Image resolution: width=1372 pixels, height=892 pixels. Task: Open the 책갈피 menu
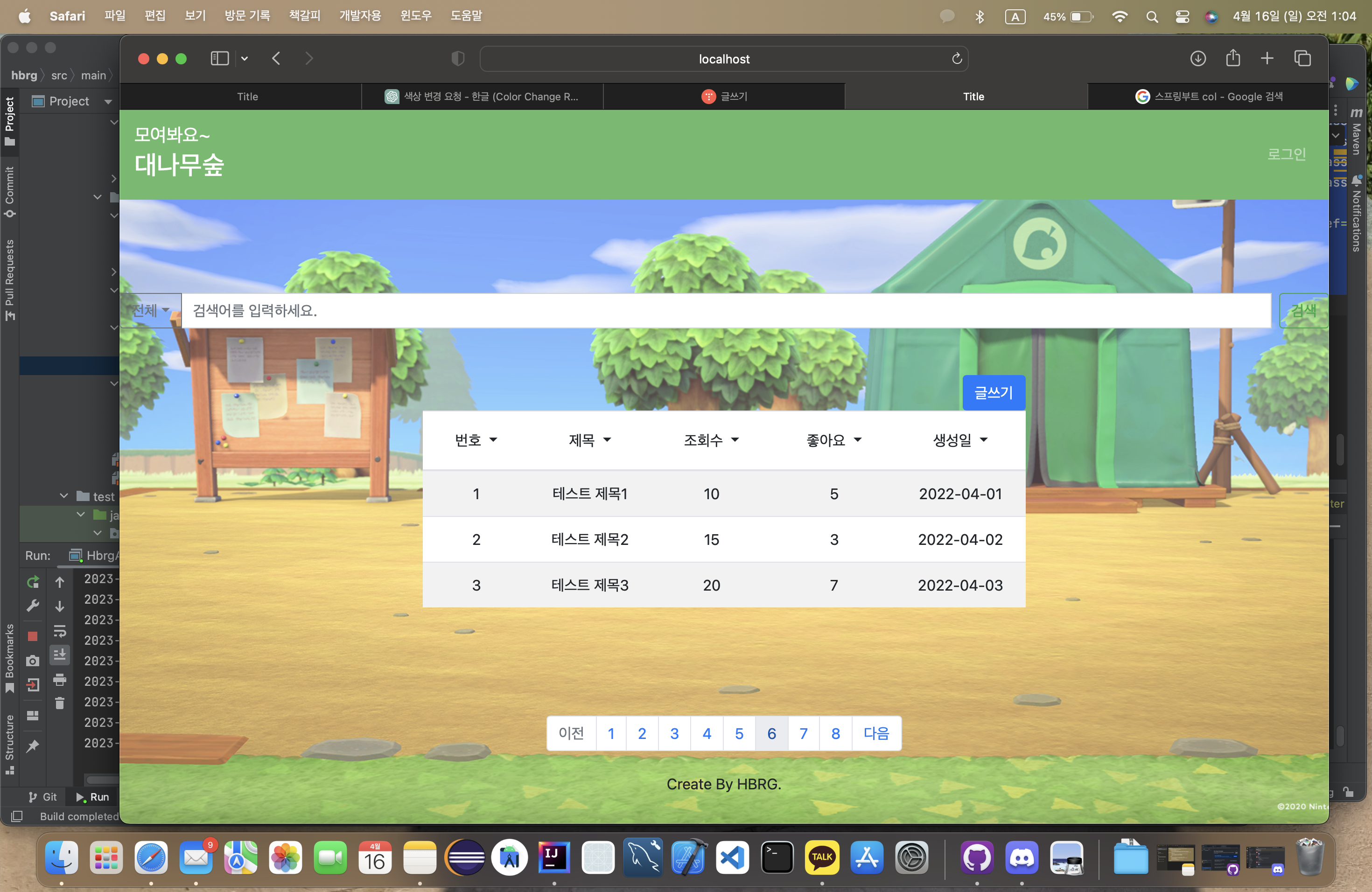(x=304, y=15)
